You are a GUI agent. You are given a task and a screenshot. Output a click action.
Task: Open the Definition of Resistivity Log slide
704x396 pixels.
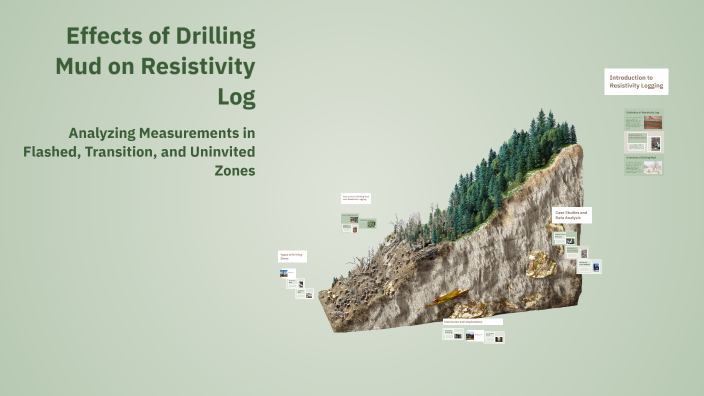tap(643, 119)
